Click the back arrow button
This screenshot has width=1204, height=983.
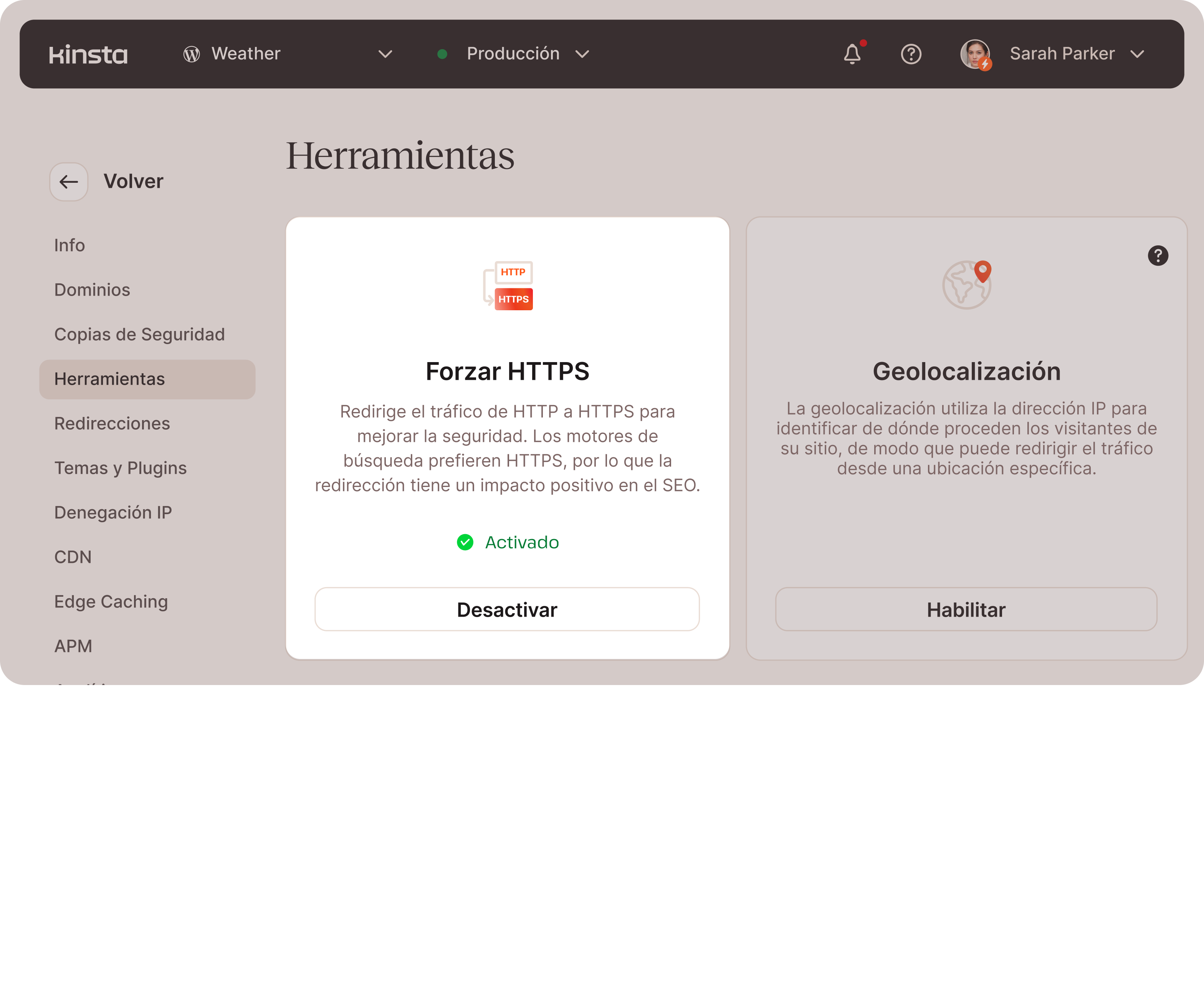pyautogui.click(x=69, y=182)
